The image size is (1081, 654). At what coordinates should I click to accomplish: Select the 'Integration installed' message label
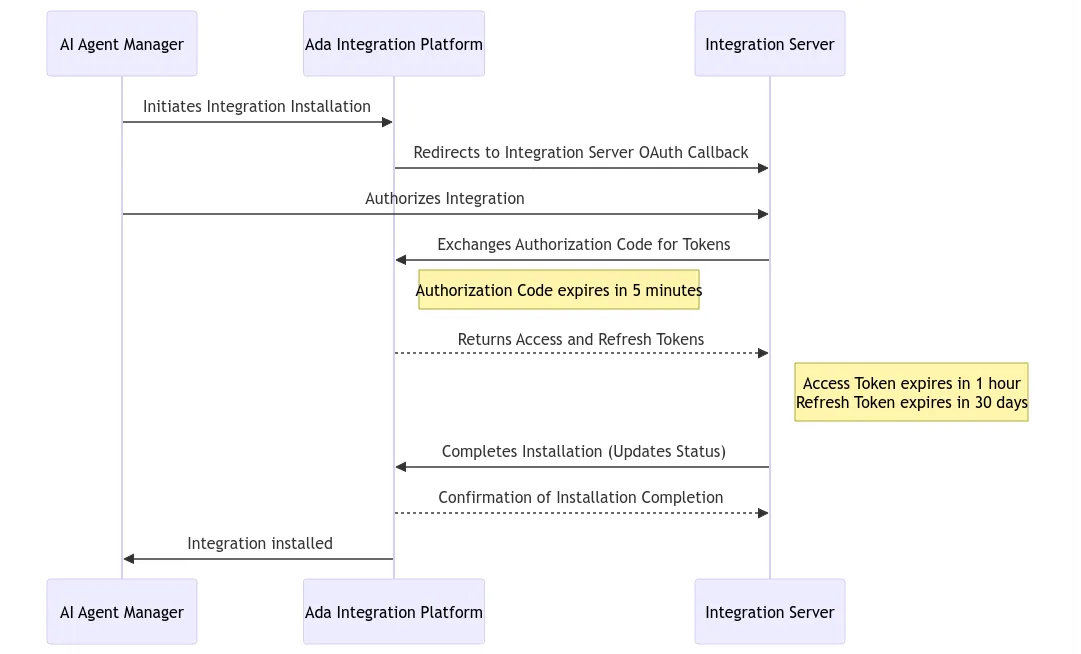260,544
